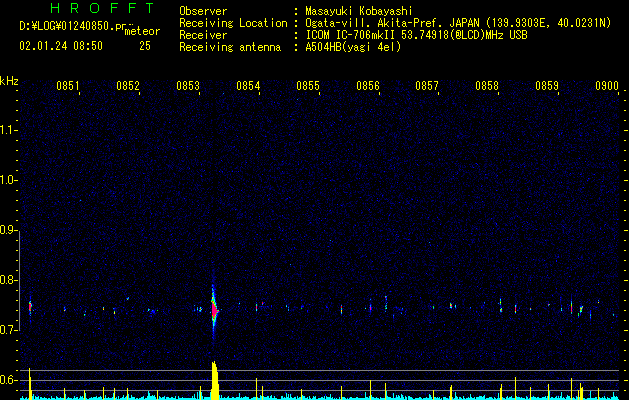
Task: Click the 0.8 kHz axis value
Action: point(9,280)
